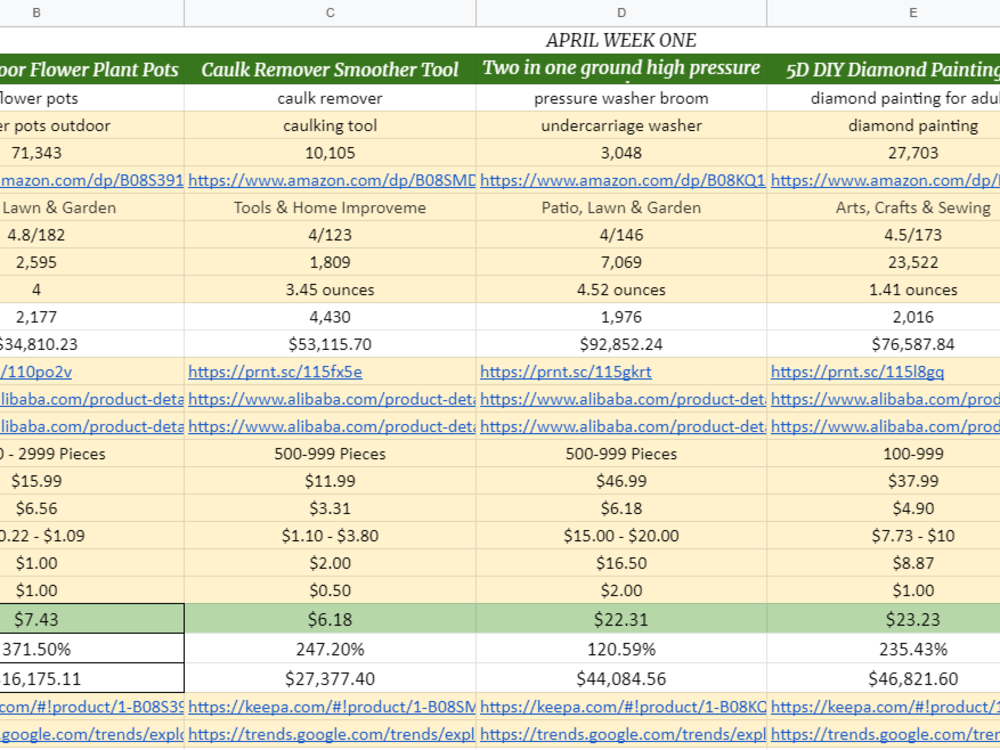1000x750 pixels.
Task: Select the '500-999 Pieces' cell in column C
Action: point(330,454)
